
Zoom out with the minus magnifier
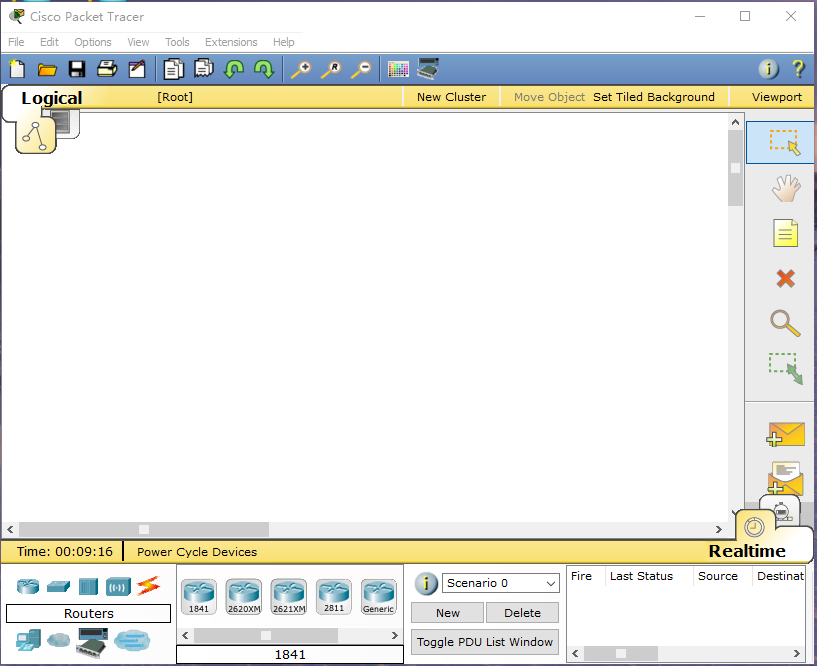(x=361, y=69)
